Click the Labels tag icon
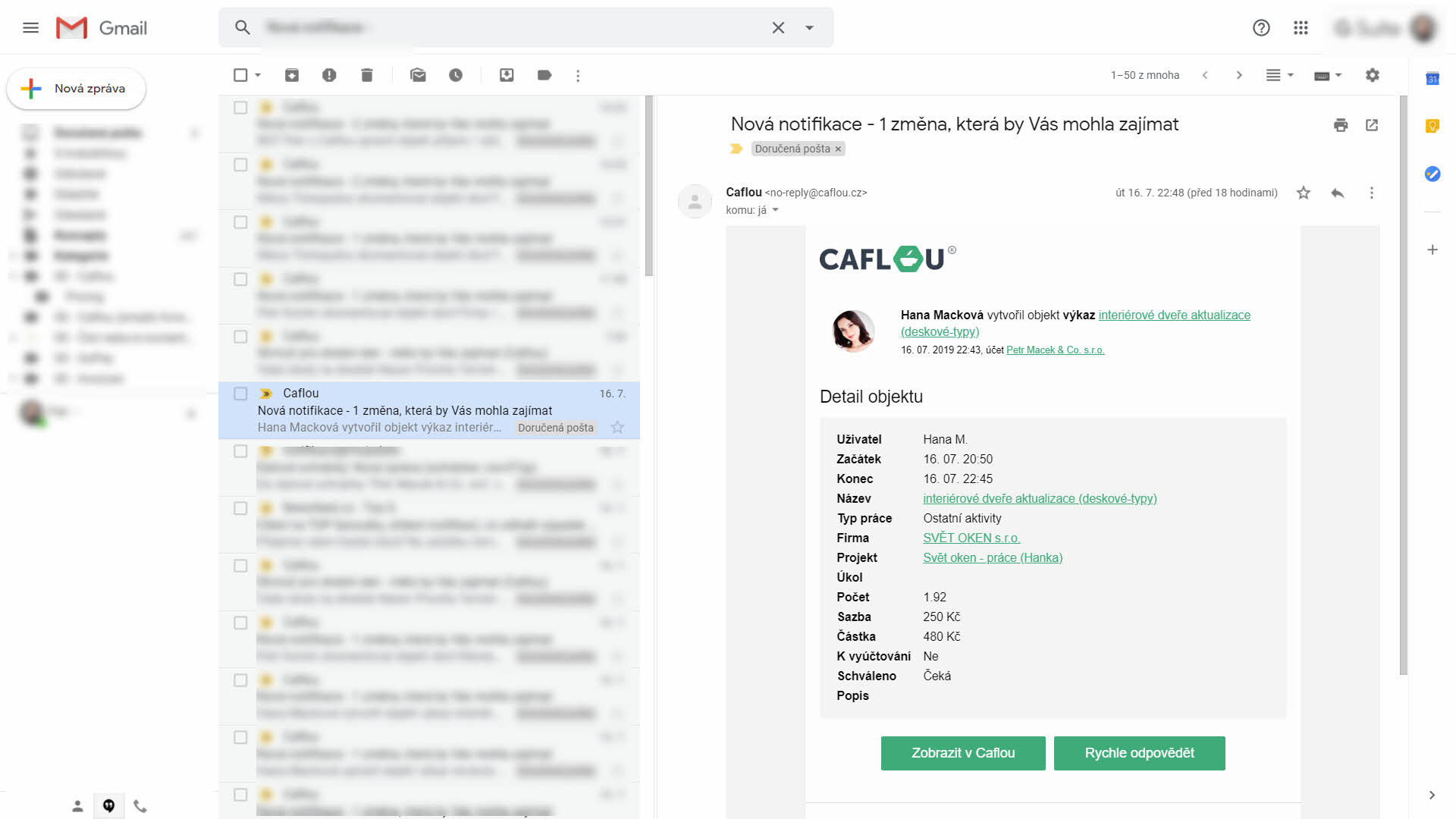This screenshot has height=819, width=1456. coord(544,75)
